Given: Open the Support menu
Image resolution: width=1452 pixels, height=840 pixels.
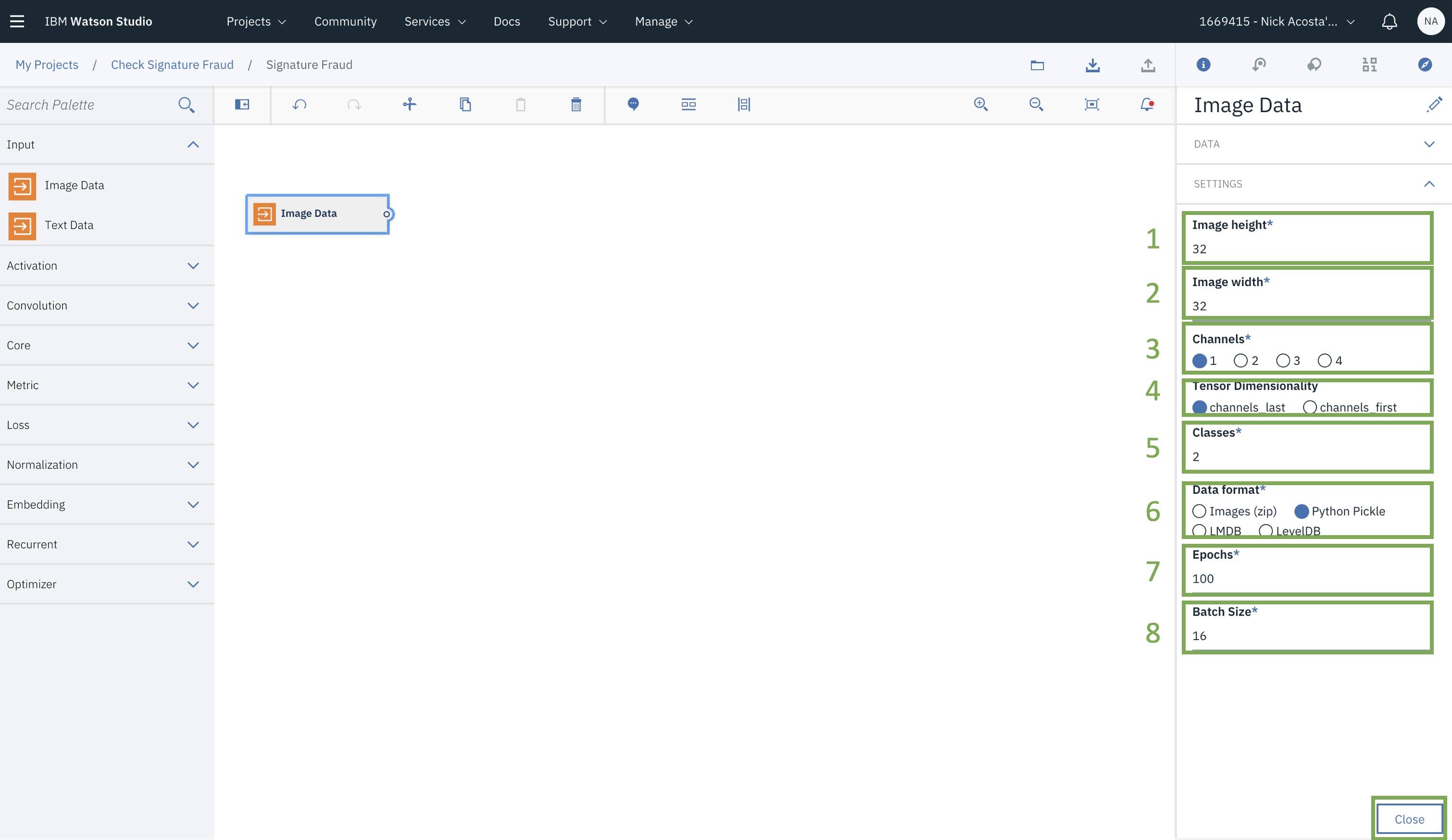Looking at the screenshot, I should click(x=577, y=21).
